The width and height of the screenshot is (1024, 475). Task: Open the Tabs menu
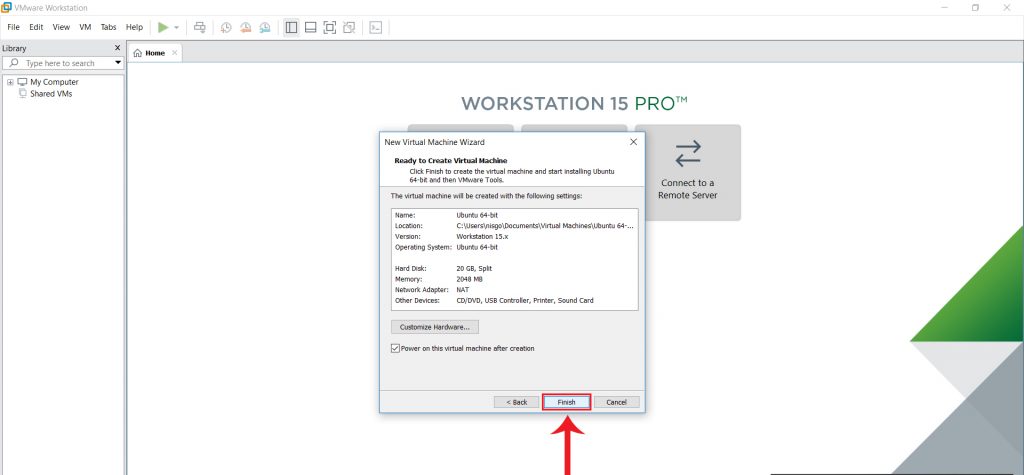(x=108, y=27)
